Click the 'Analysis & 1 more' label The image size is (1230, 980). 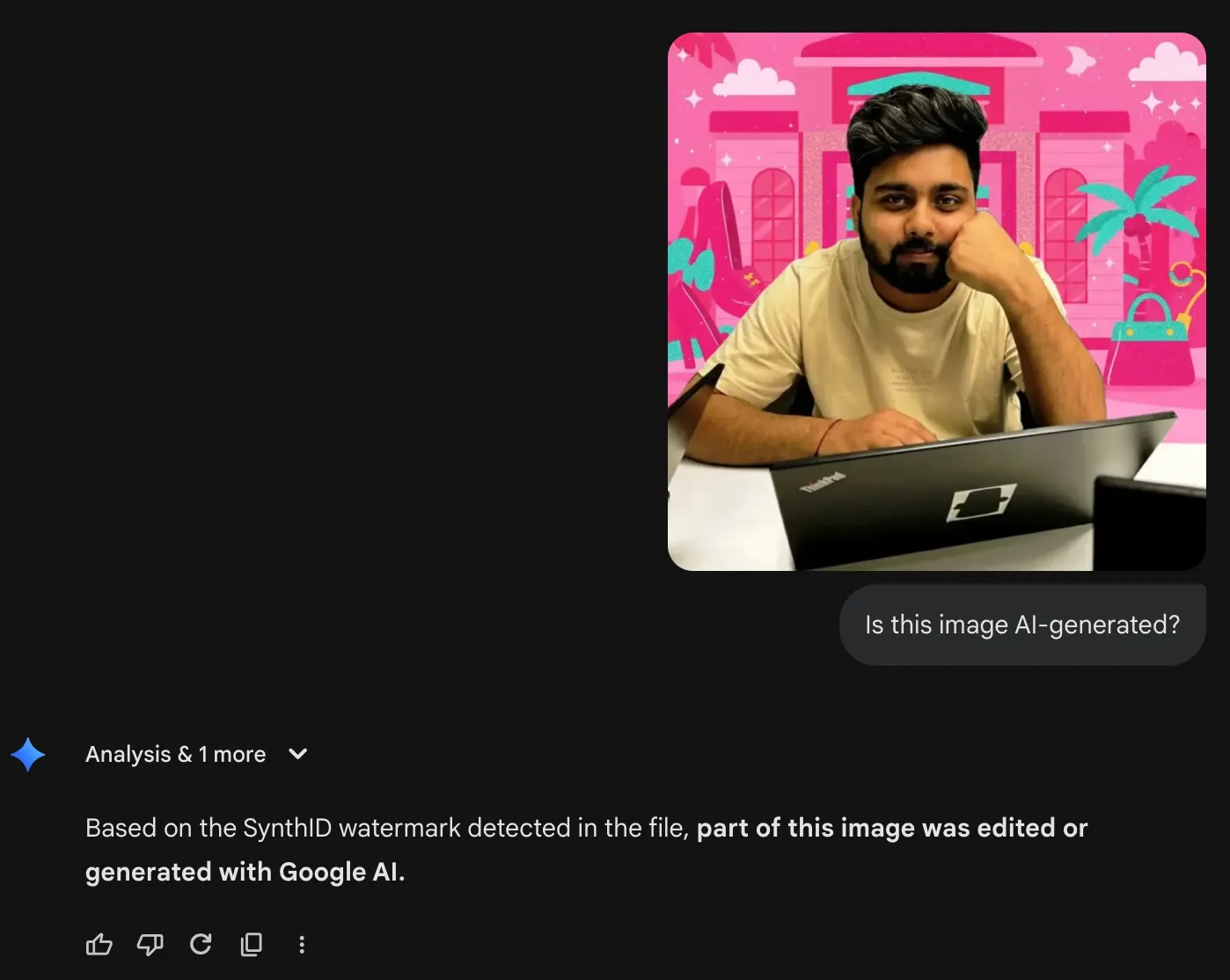pos(175,754)
